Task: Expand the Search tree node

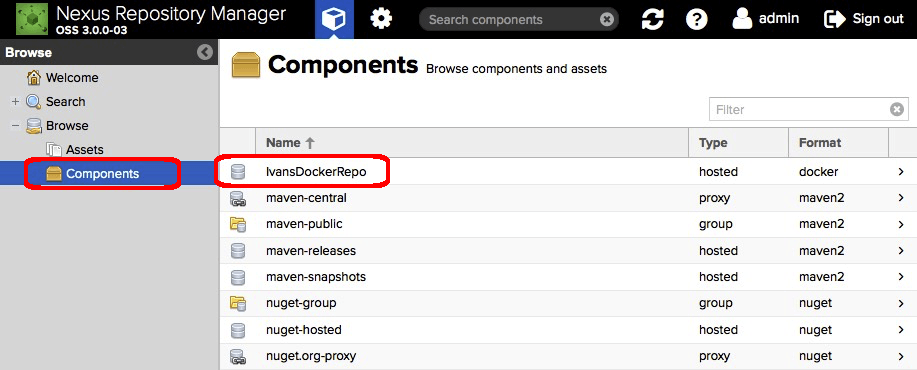Action: pos(15,102)
